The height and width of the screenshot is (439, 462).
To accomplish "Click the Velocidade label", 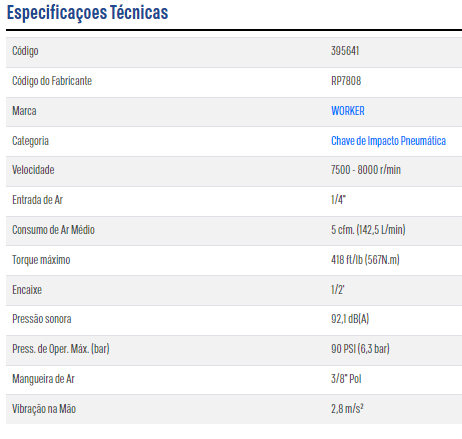I will [x=33, y=170].
